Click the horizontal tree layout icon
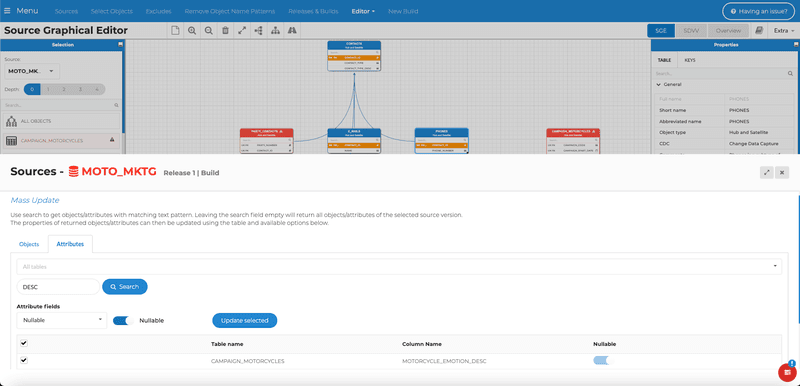The width and height of the screenshot is (800, 386). click(x=259, y=31)
